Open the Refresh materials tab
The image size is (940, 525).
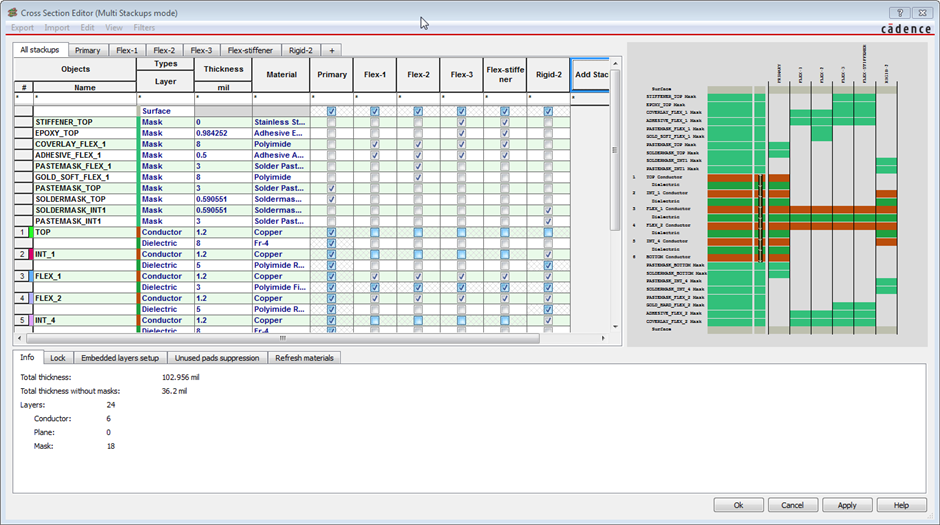coord(304,358)
